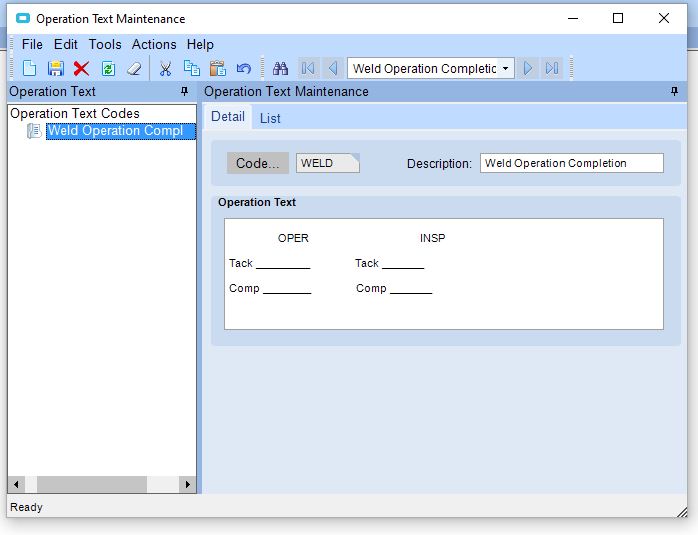Click the Code... button
Viewport: 698px width, 535px height.
(258, 163)
